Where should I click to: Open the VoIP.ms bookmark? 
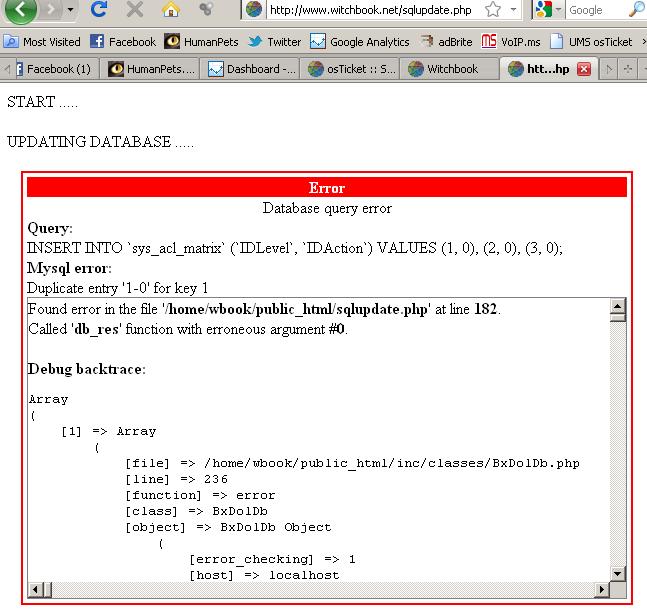(x=511, y=42)
